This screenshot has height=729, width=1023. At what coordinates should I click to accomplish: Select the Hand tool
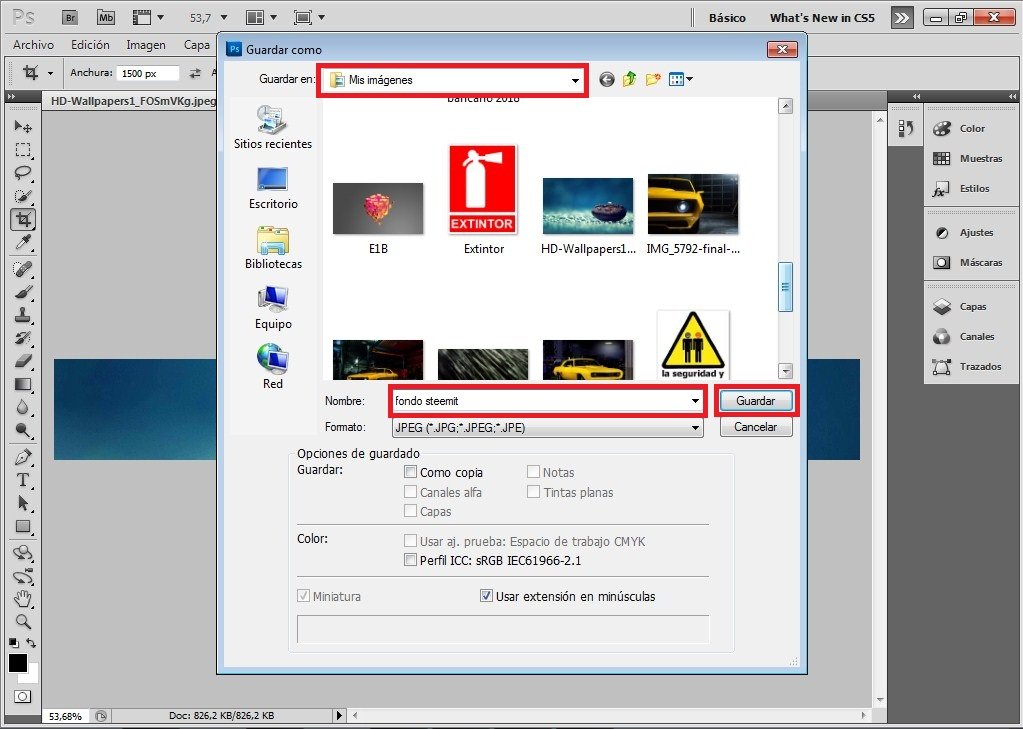click(23, 598)
